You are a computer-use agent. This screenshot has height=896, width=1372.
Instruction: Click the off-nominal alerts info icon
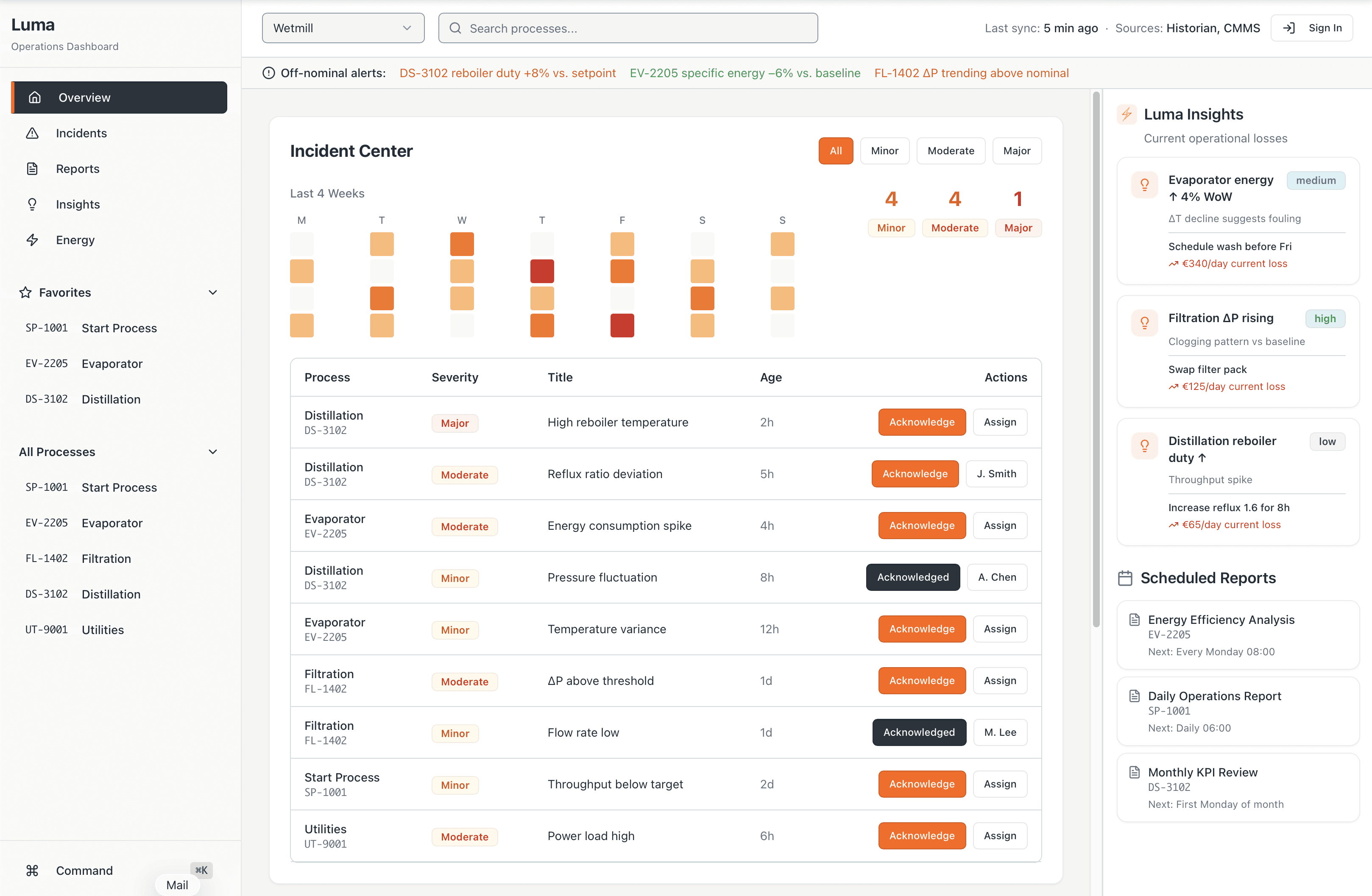coord(269,73)
